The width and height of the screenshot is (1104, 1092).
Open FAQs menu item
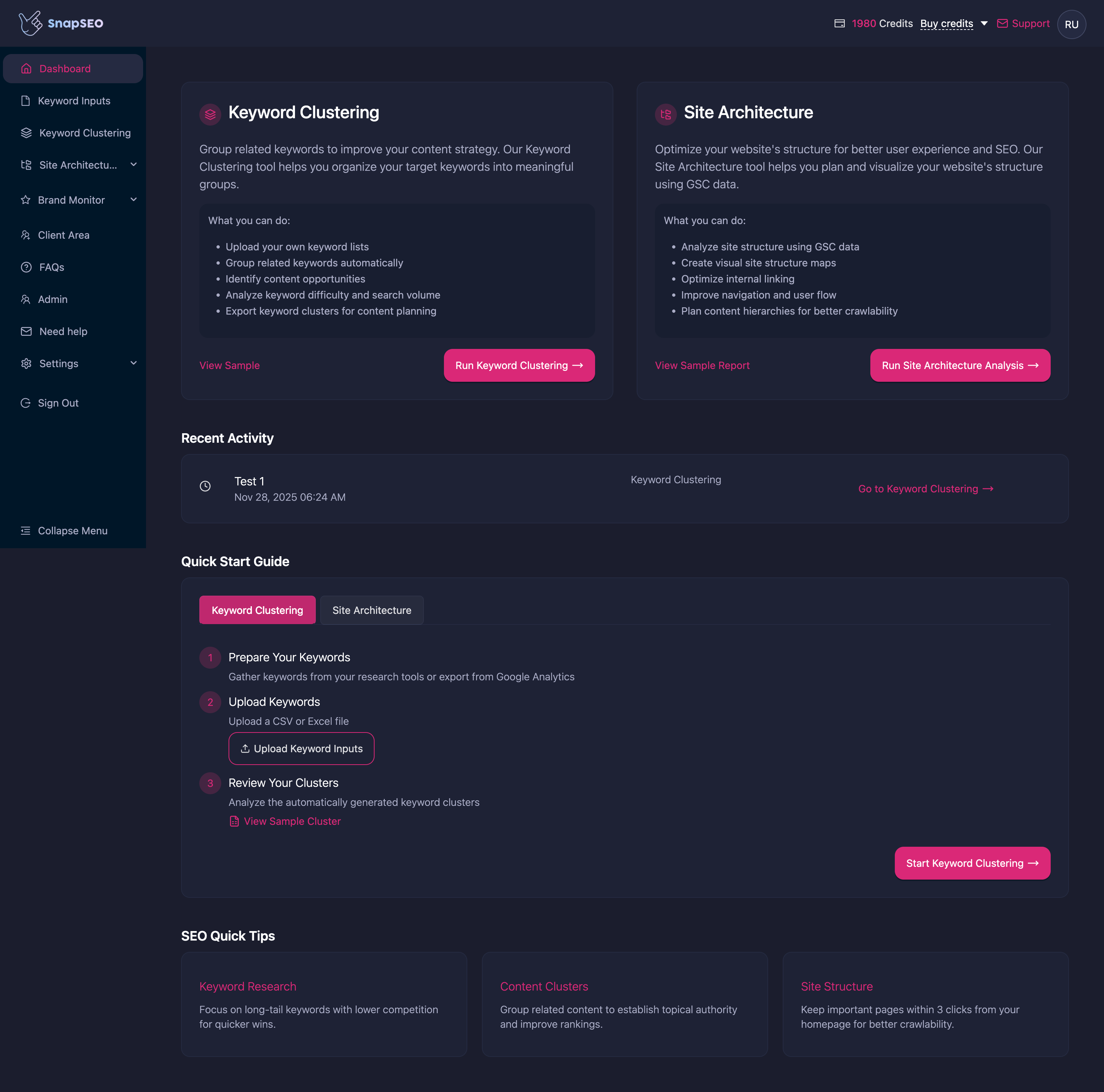point(73,267)
